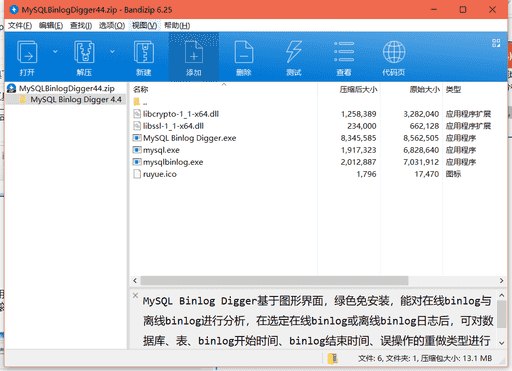Screen dimensions: 512x371
Task: Select MySQLBinlogDigger44.zip in the tree
Action: tap(66, 88)
